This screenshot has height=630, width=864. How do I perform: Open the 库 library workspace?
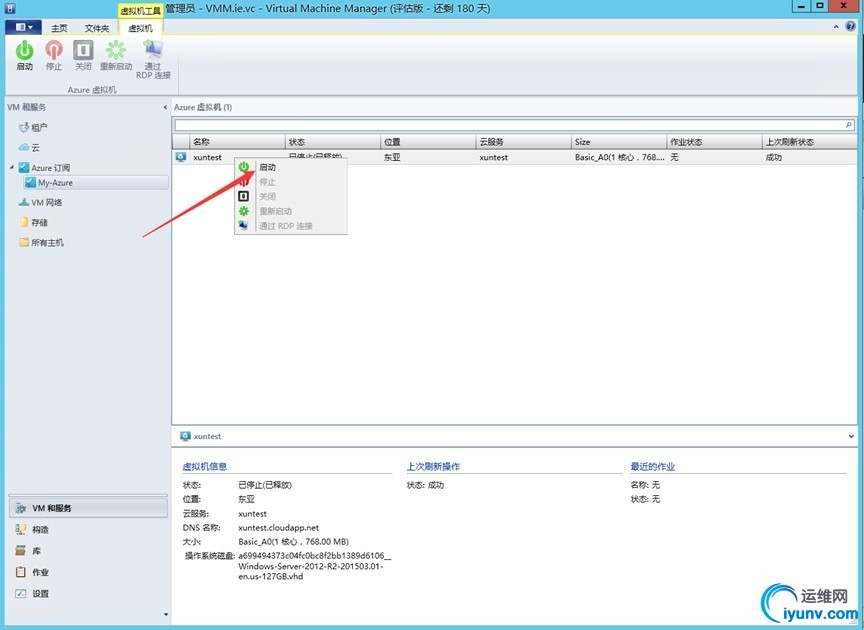[88, 551]
